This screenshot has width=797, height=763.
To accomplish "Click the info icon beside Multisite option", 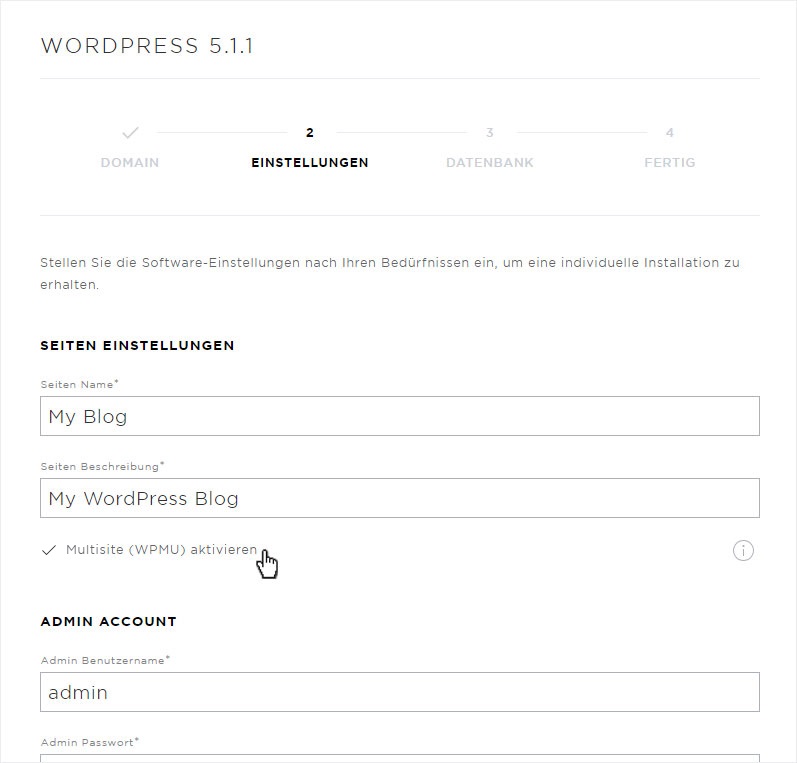I will tap(743, 550).
